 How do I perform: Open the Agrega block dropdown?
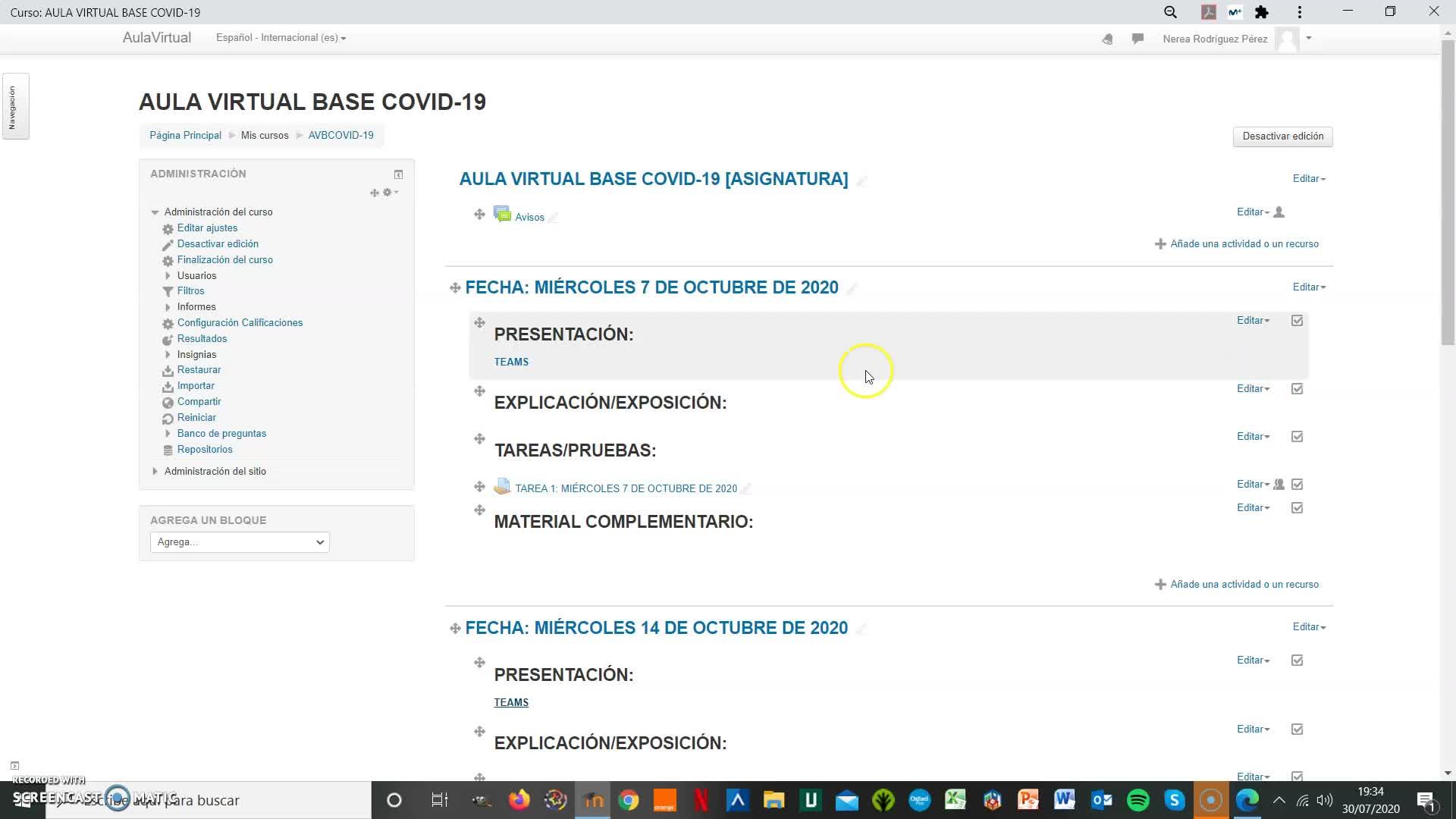(240, 542)
